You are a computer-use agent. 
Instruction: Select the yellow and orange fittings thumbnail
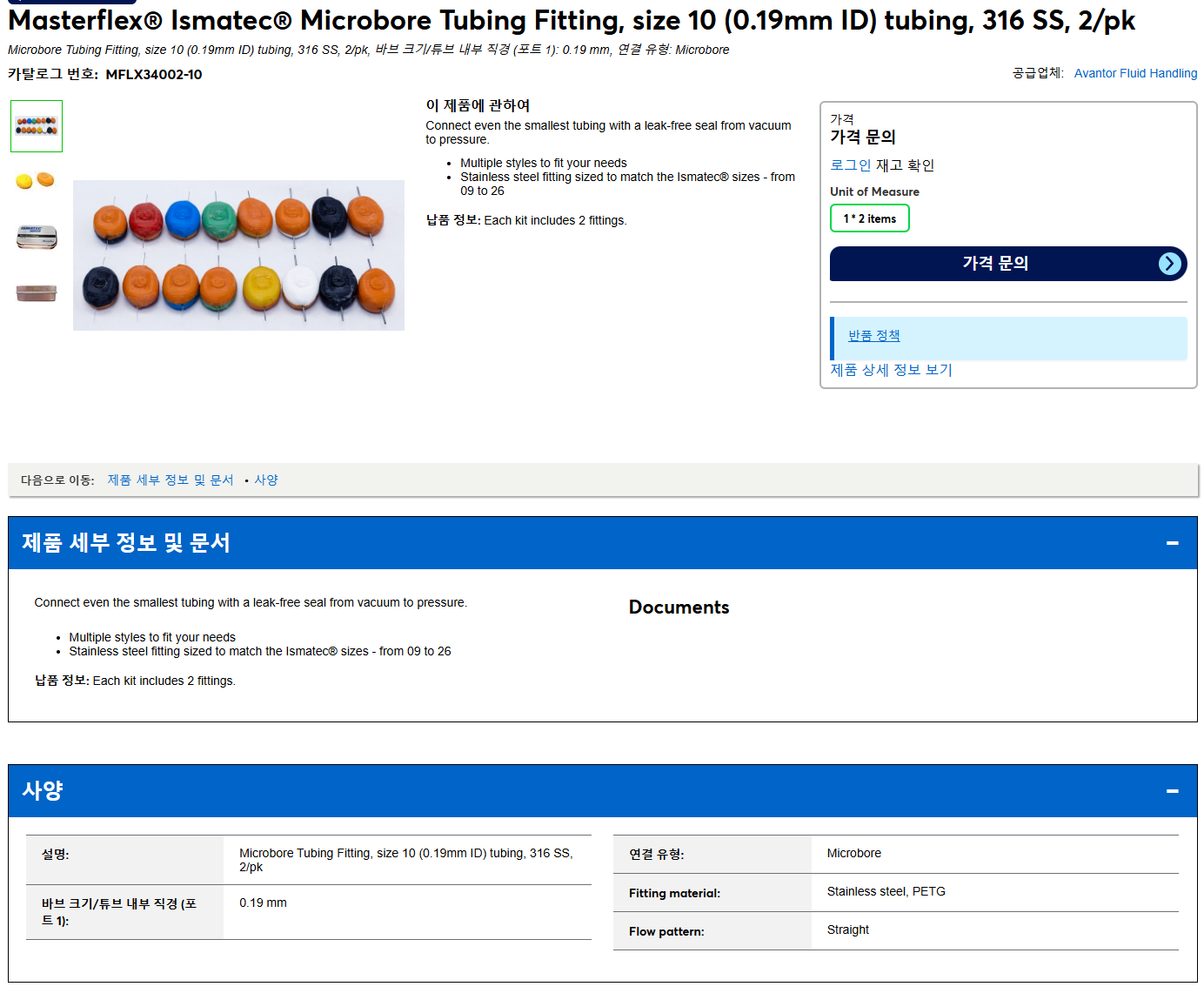37,181
